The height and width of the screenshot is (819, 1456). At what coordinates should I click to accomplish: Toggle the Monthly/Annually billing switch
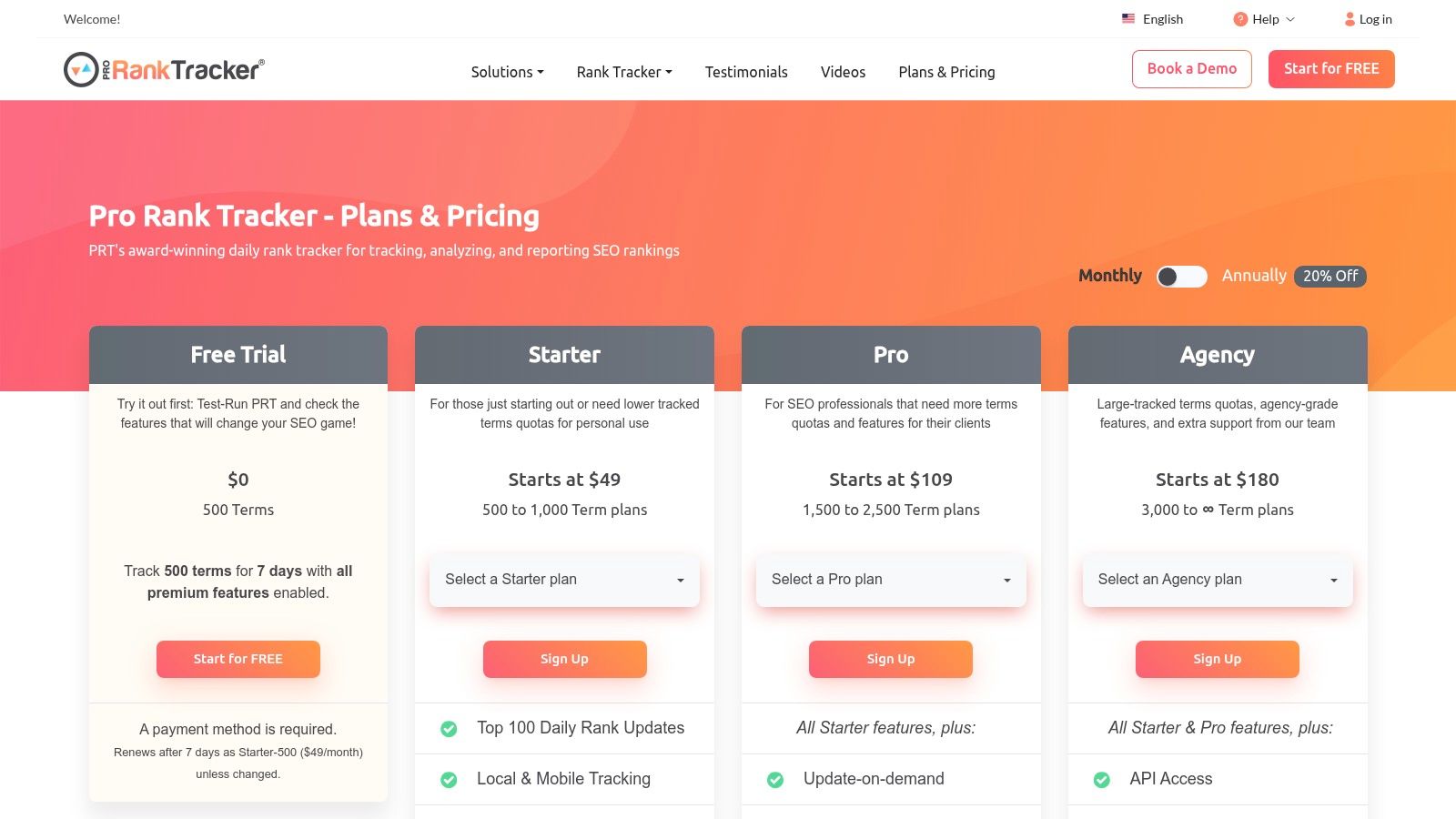(1181, 277)
